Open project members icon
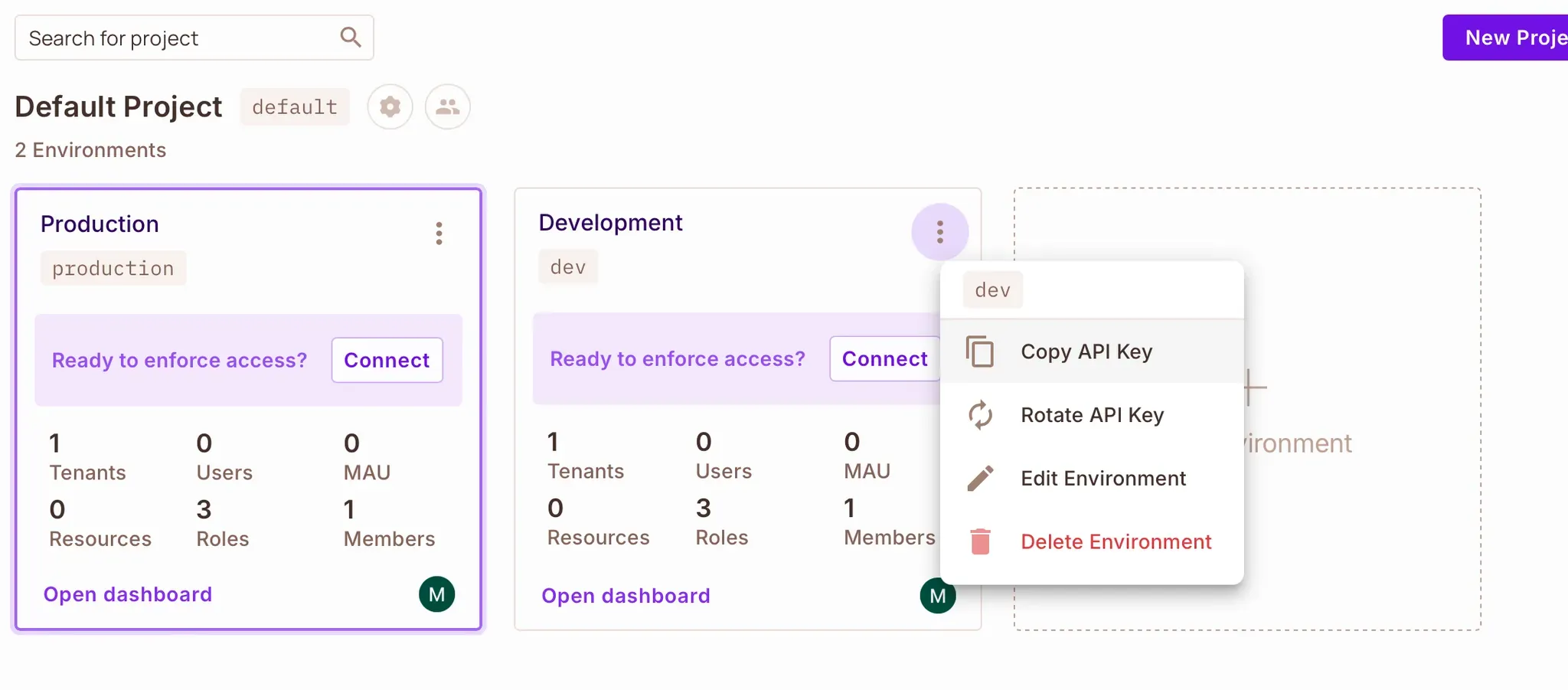The width and height of the screenshot is (1568, 690). pyautogui.click(x=448, y=106)
